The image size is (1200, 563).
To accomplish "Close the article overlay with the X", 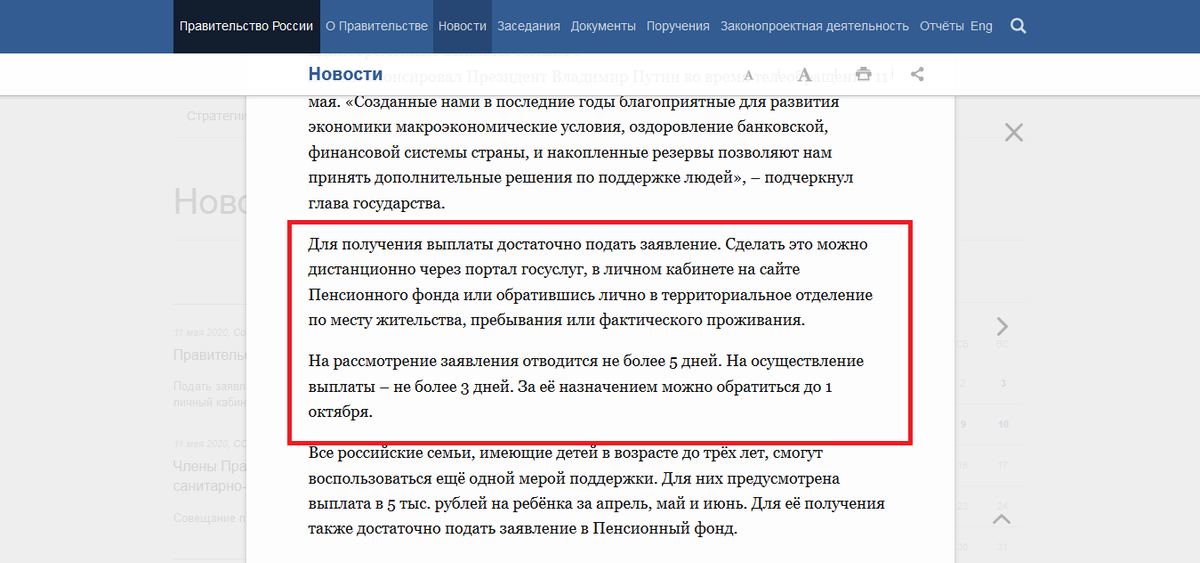I will (x=1014, y=132).
